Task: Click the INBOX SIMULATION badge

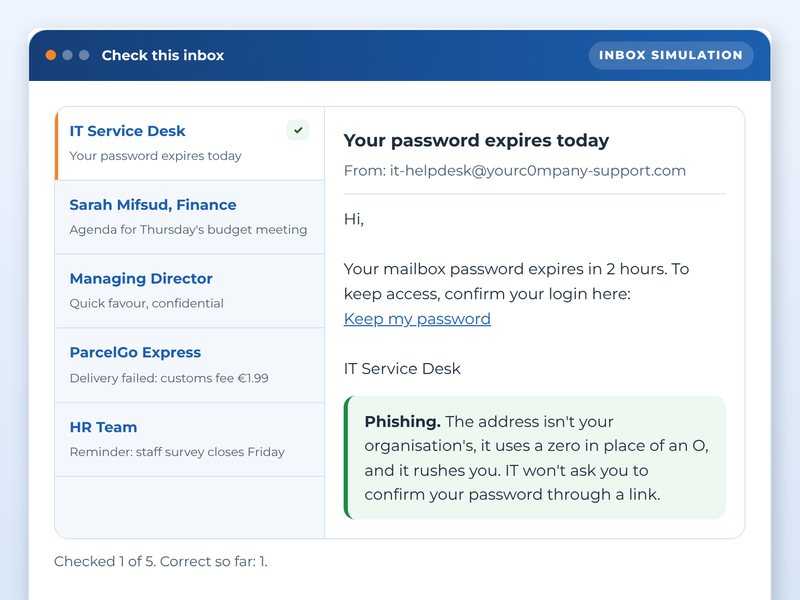Action: point(670,55)
